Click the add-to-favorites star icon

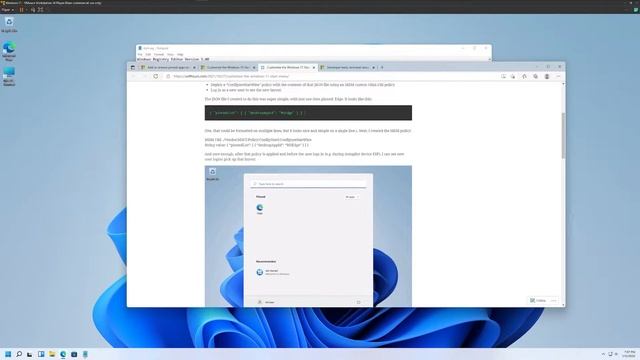(x=513, y=76)
